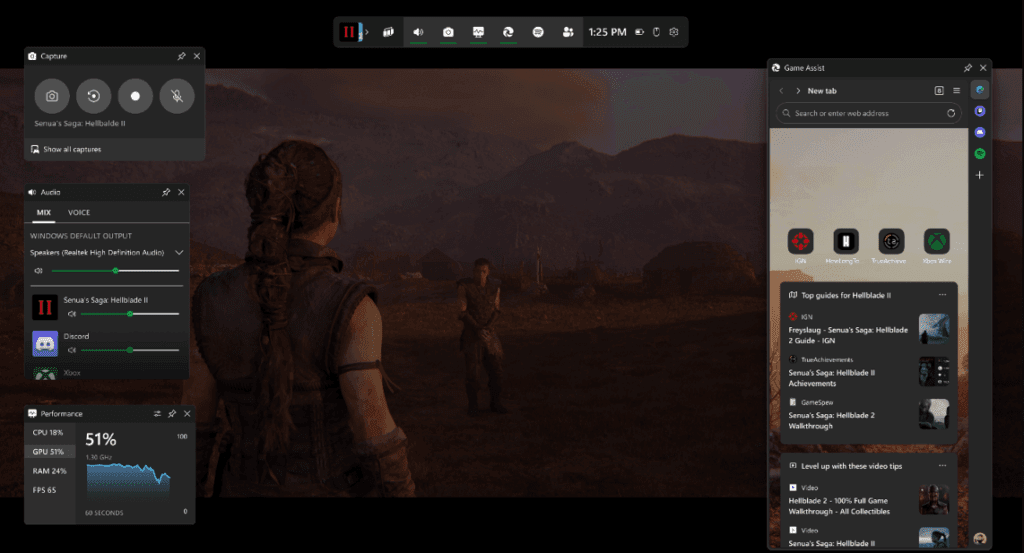Switch to the MIX tab in Audio
The height and width of the screenshot is (553, 1024).
[44, 212]
